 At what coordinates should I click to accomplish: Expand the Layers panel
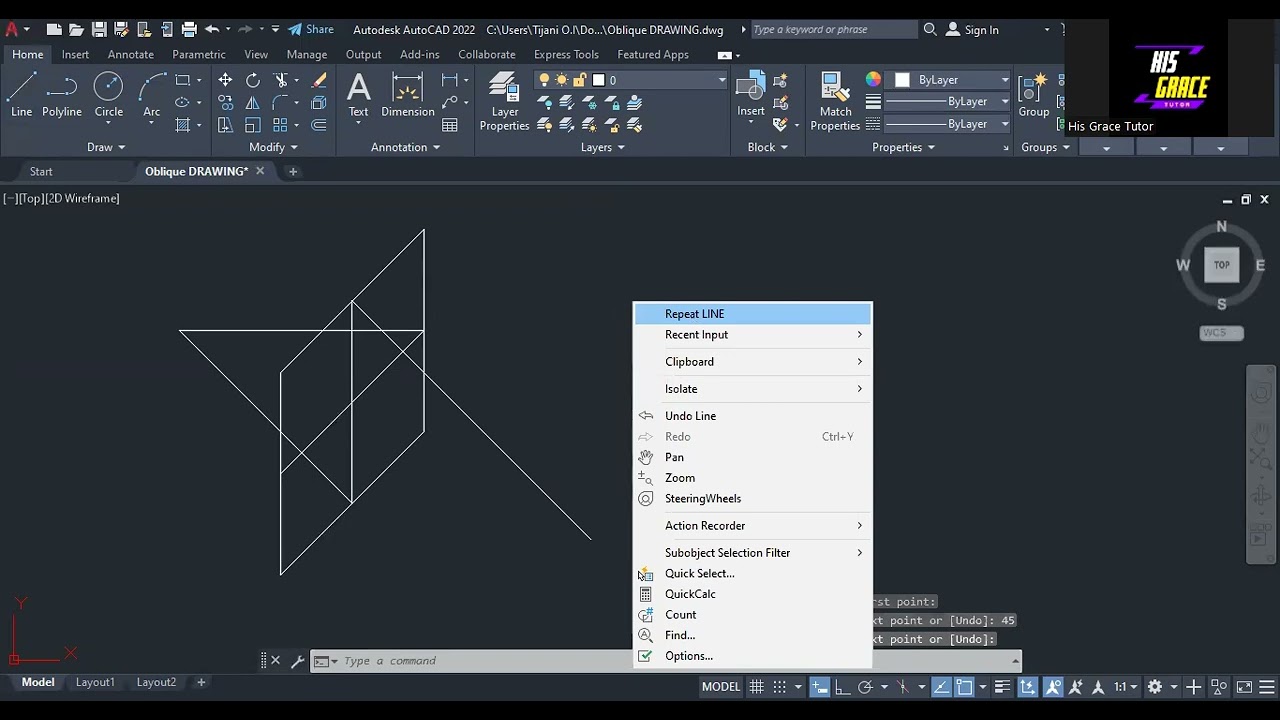[x=603, y=147]
